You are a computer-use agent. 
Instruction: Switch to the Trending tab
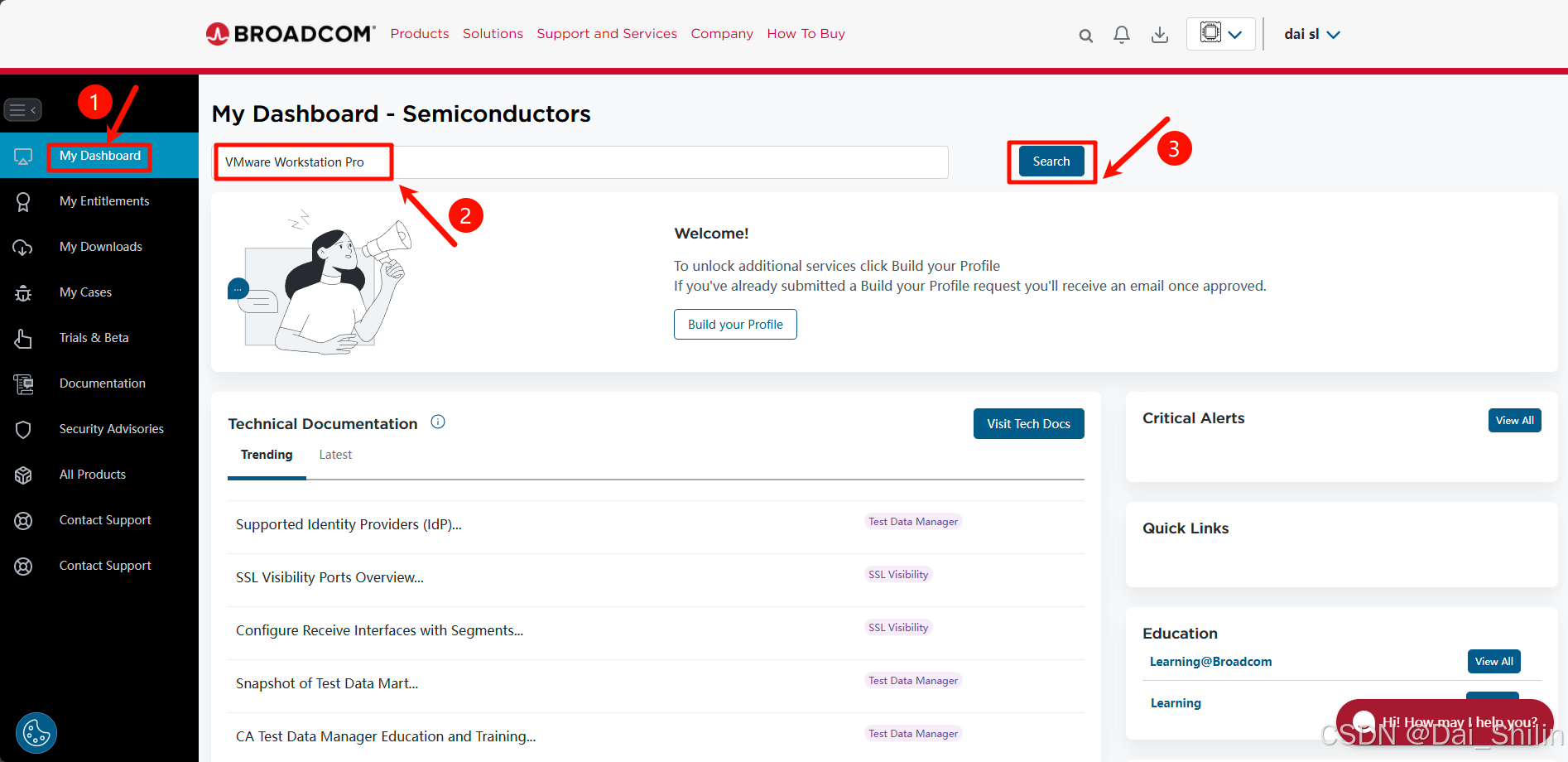267,455
